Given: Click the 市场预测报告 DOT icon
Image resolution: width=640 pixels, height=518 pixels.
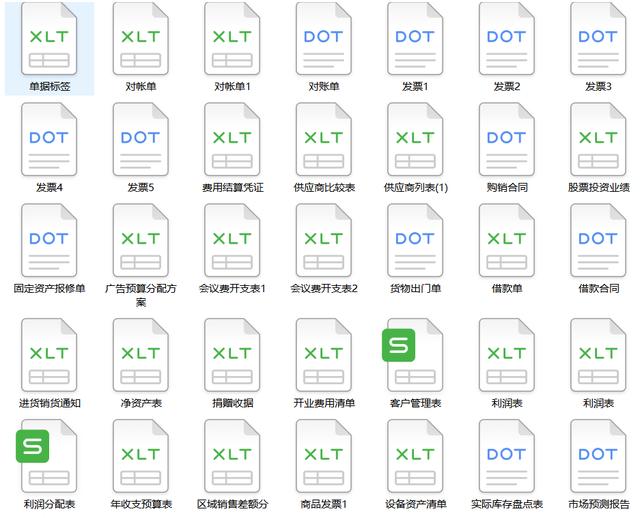Looking at the screenshot, I should point(598,456).
